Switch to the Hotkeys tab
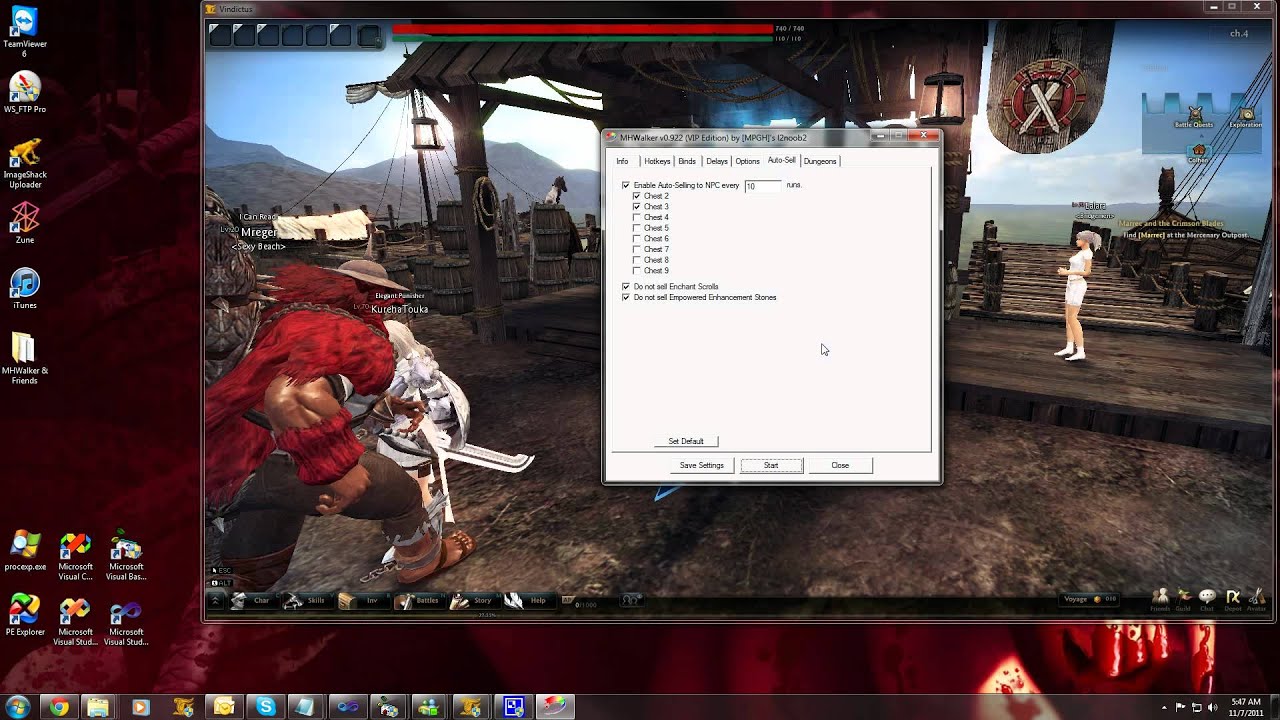This screenshot has height=720, width=1280. (657, 161)
